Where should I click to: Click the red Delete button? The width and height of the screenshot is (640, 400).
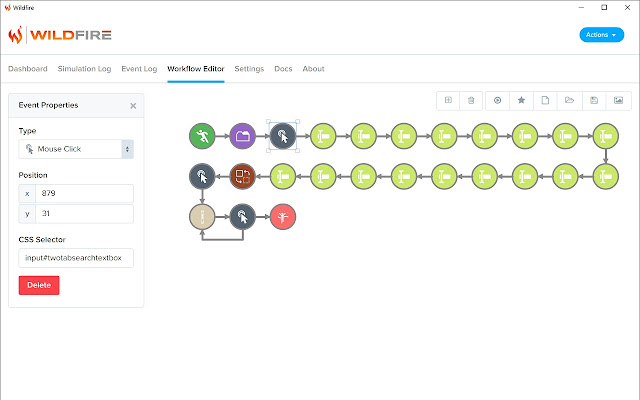click(39, 285)
